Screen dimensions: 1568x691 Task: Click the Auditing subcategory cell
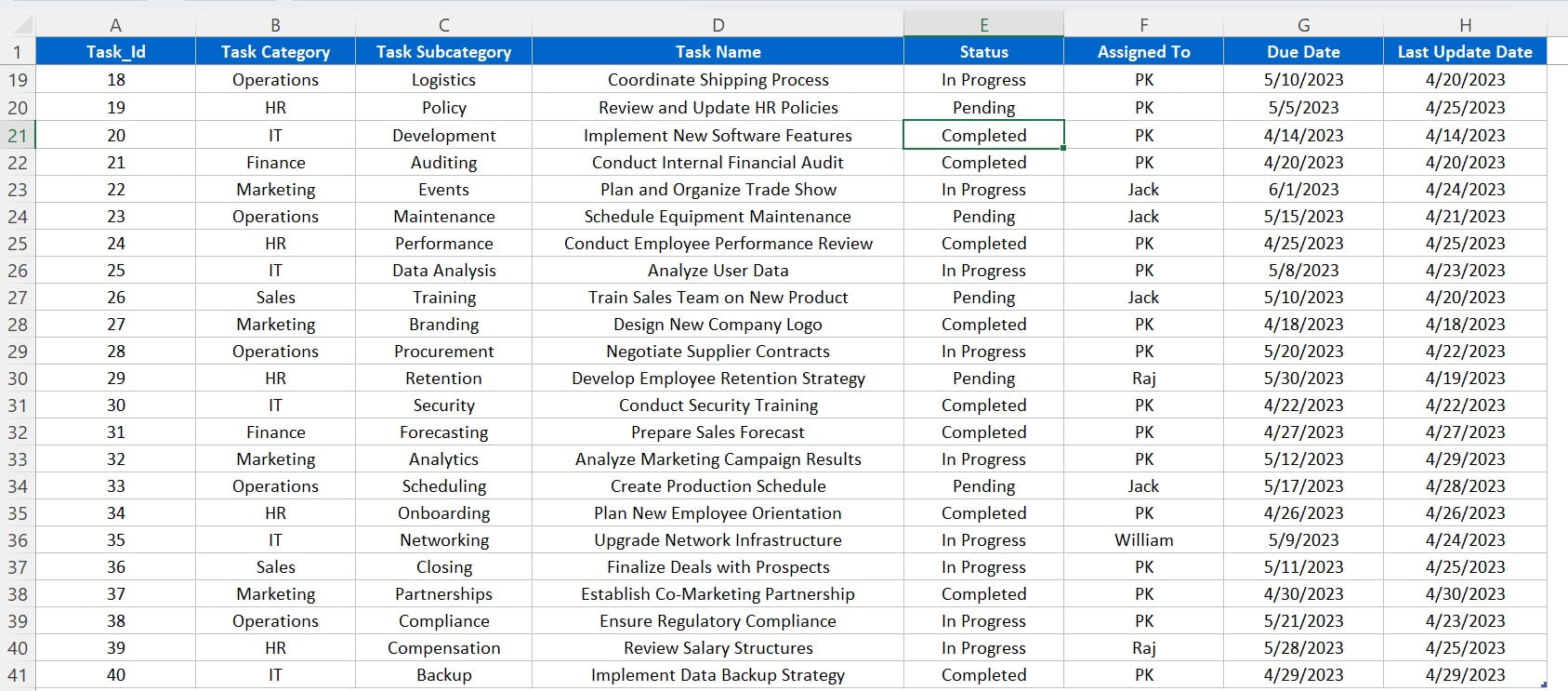(x=443, y=163)
